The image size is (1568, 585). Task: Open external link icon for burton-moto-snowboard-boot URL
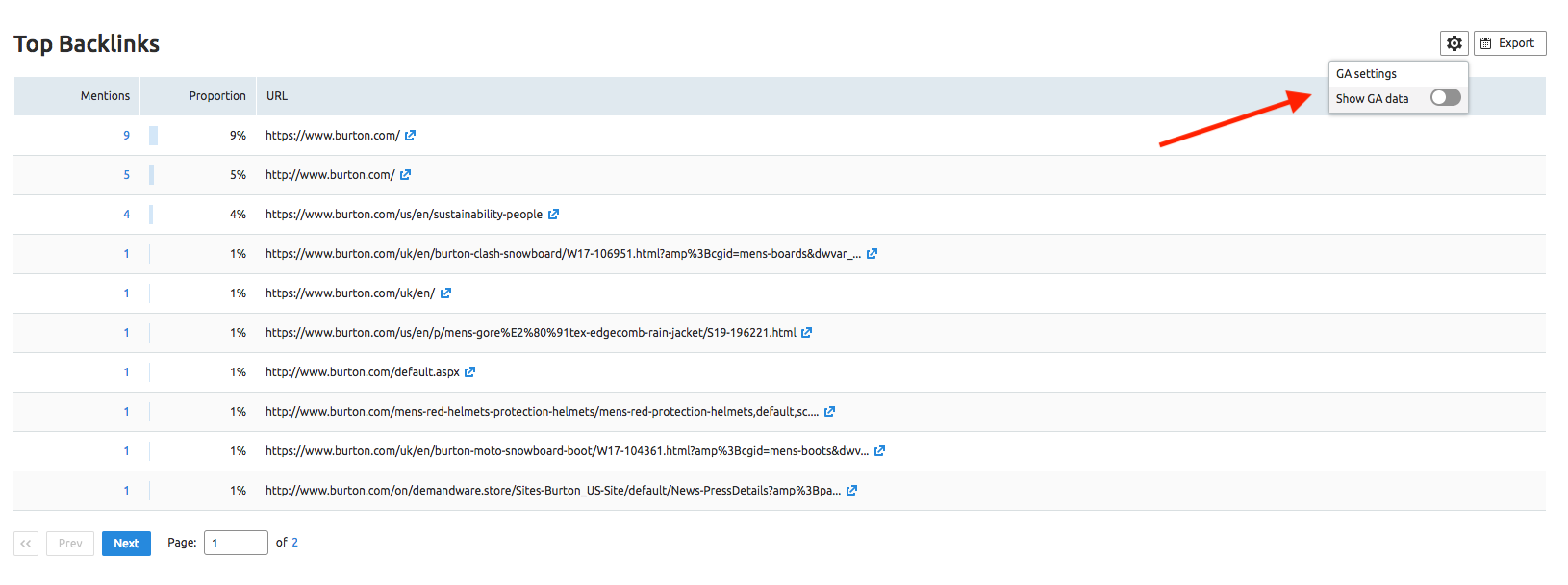pos(879,451)
